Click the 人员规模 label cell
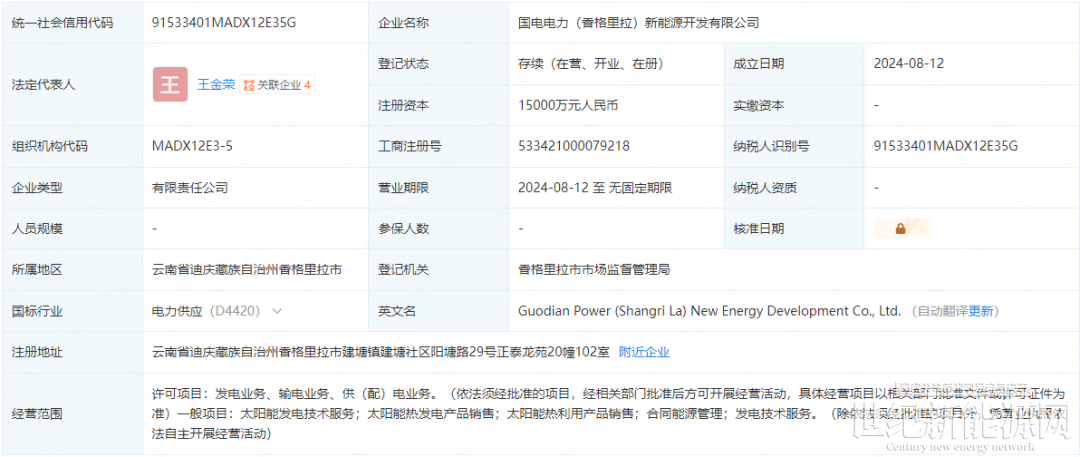The height and width of the screenshot is (457, 1080). (72, 229)
